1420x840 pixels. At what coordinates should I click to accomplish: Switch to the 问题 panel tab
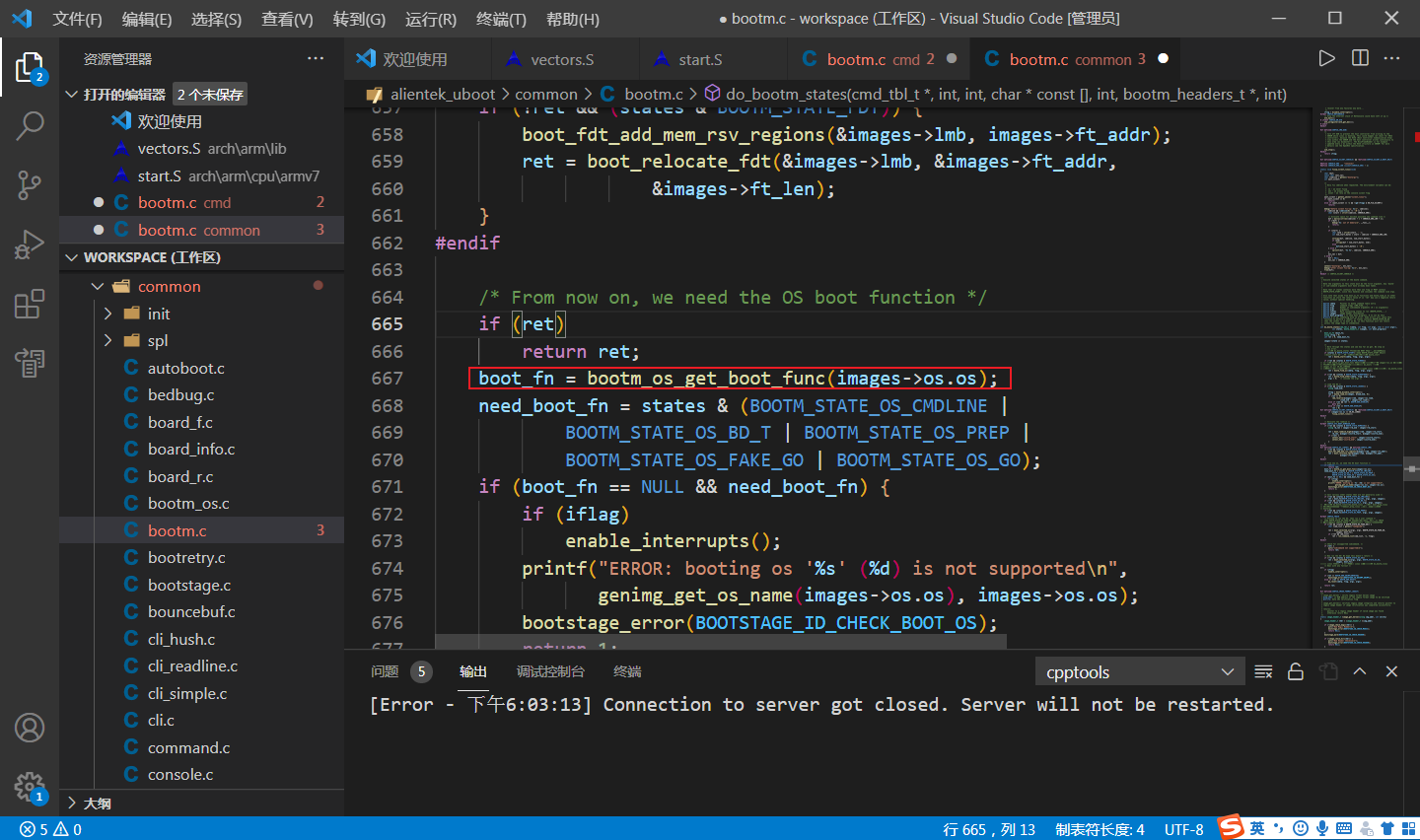385,671
